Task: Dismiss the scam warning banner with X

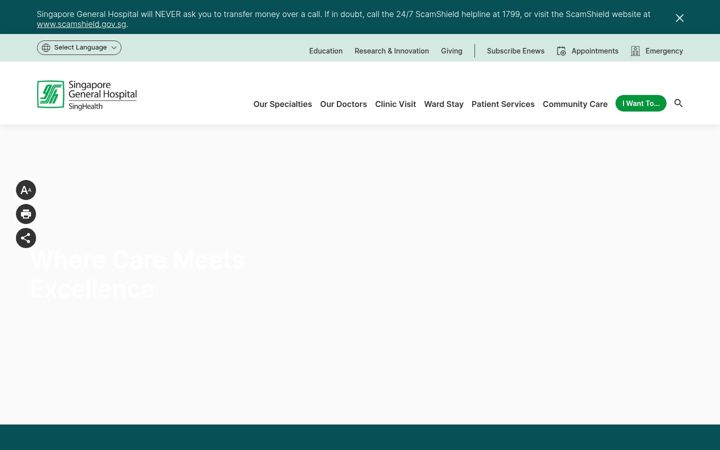Action: [x=679, y=18]
